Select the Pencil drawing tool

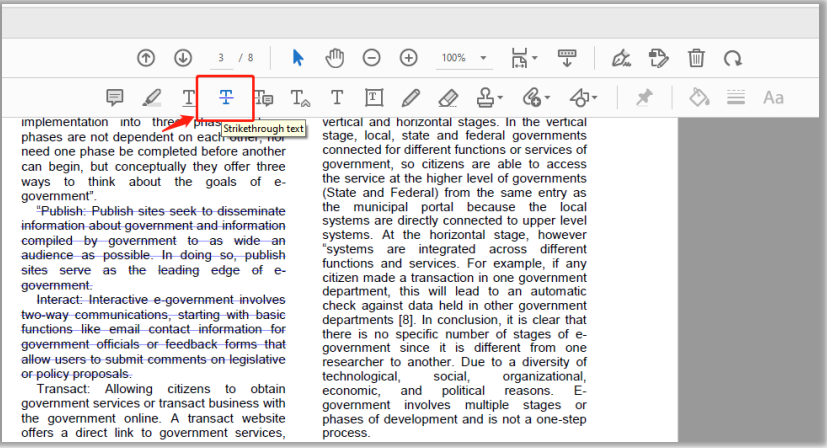point(410,97)
